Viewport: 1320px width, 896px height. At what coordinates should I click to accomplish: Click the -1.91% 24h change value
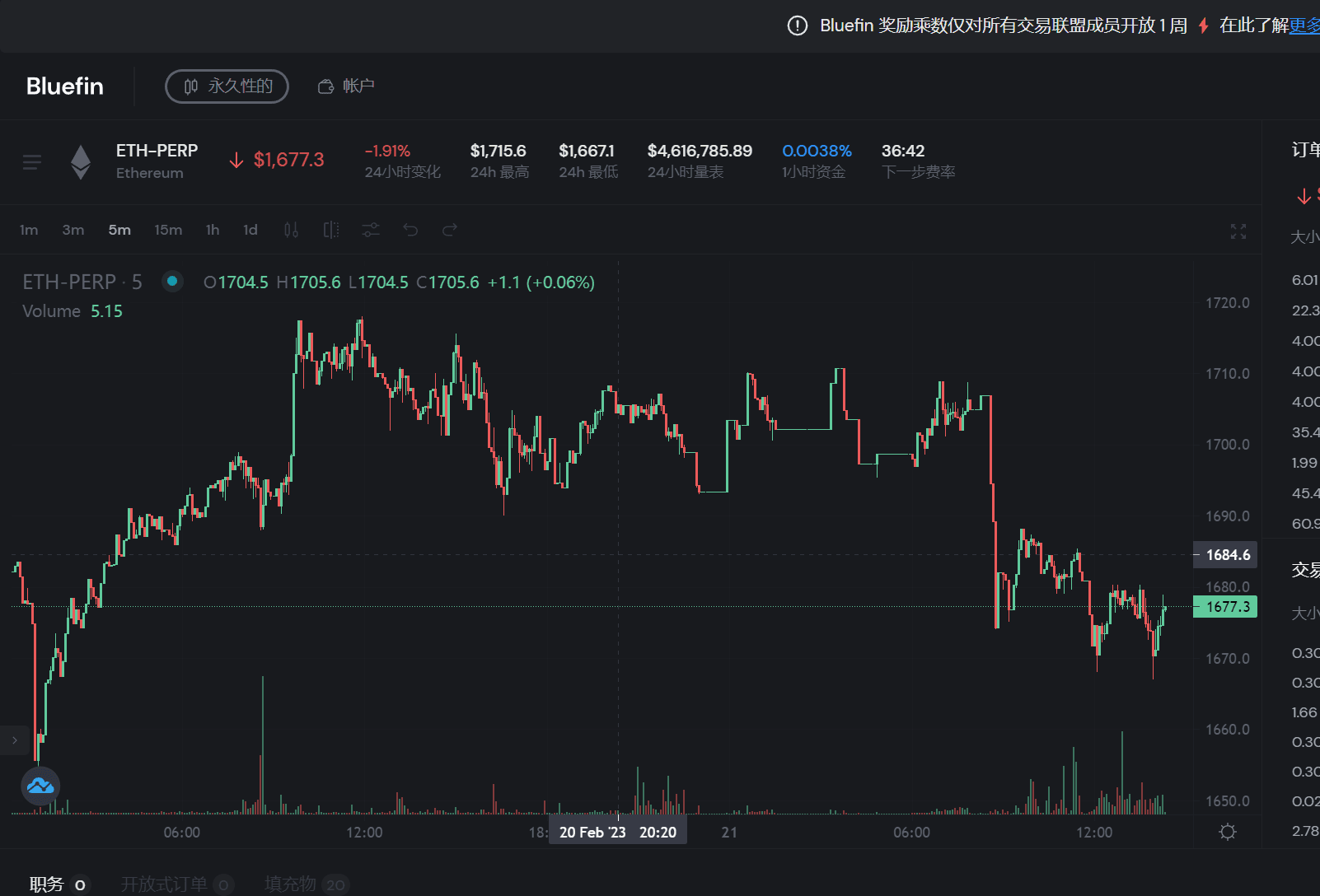pos(387,151)
